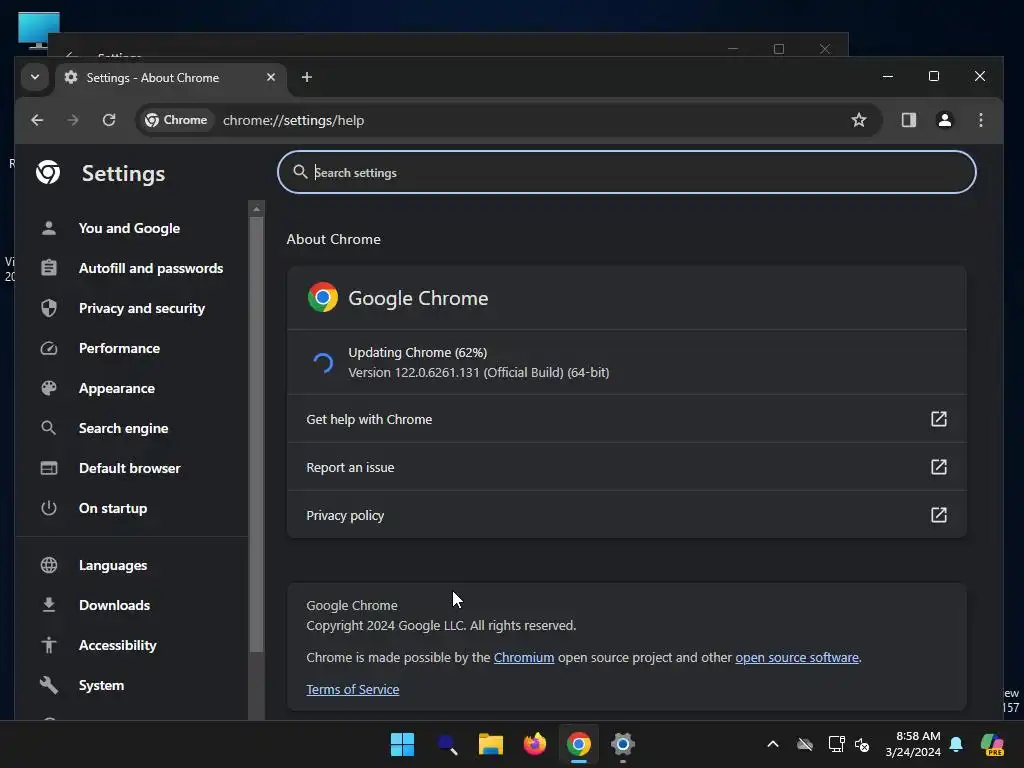
Task: Click external link icon for Report an issue
Action: 938,467
